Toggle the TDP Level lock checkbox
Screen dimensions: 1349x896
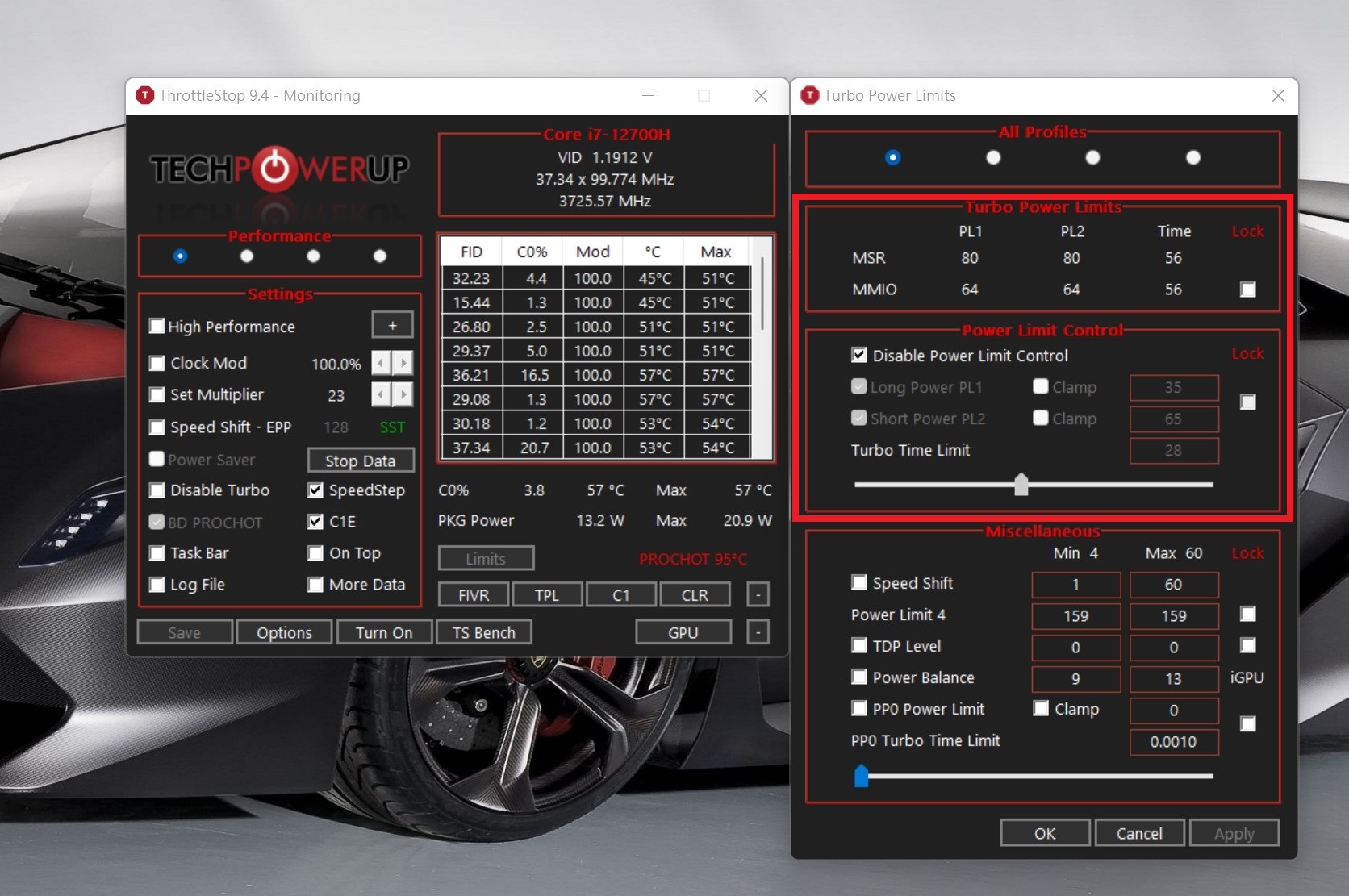coord(1248,645)
